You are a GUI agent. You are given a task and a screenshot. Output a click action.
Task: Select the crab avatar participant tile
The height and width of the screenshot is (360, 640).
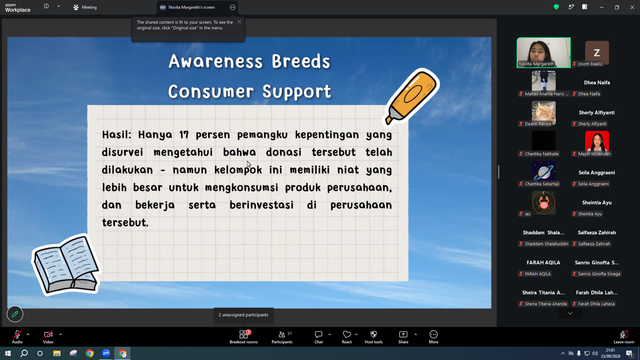(x=544, y=203)
